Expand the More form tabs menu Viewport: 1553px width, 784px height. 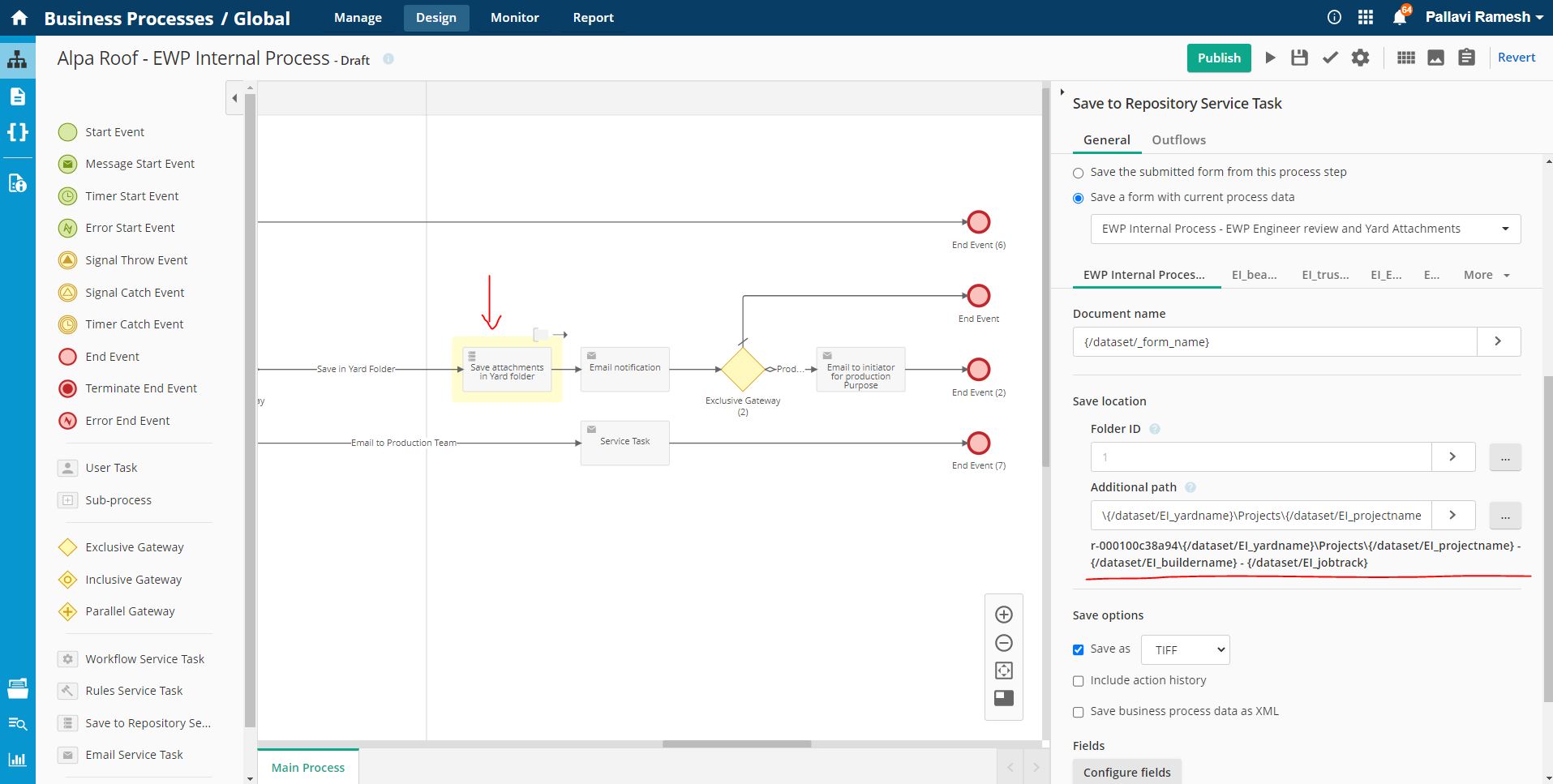[x=1486, y=275]
